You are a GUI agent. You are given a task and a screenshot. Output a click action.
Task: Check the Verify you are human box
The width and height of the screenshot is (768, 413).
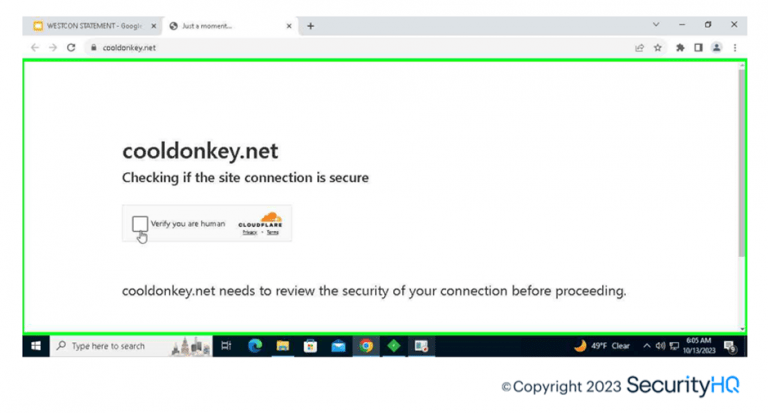tap(140, 224)
